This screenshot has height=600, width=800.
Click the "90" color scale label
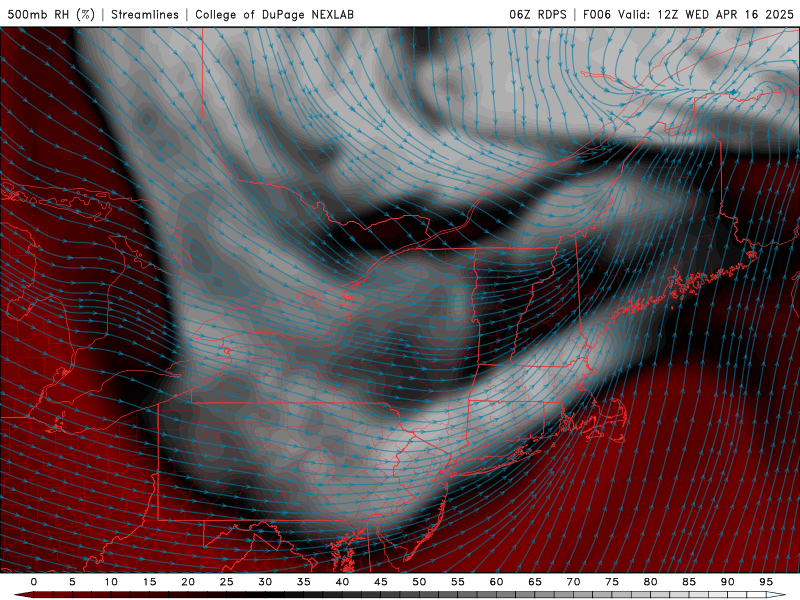[728, 582]
